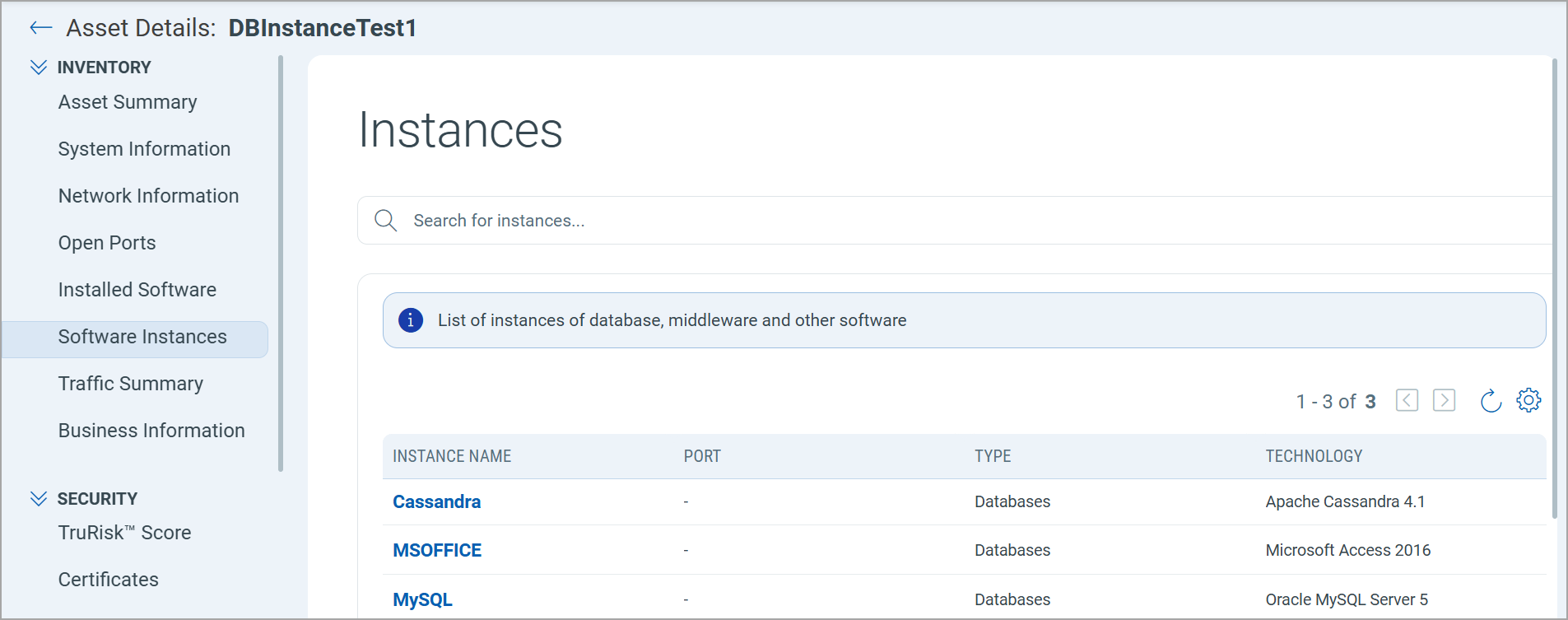
Task: Open table settings gear icon
Action: (x=1528, y=400)
